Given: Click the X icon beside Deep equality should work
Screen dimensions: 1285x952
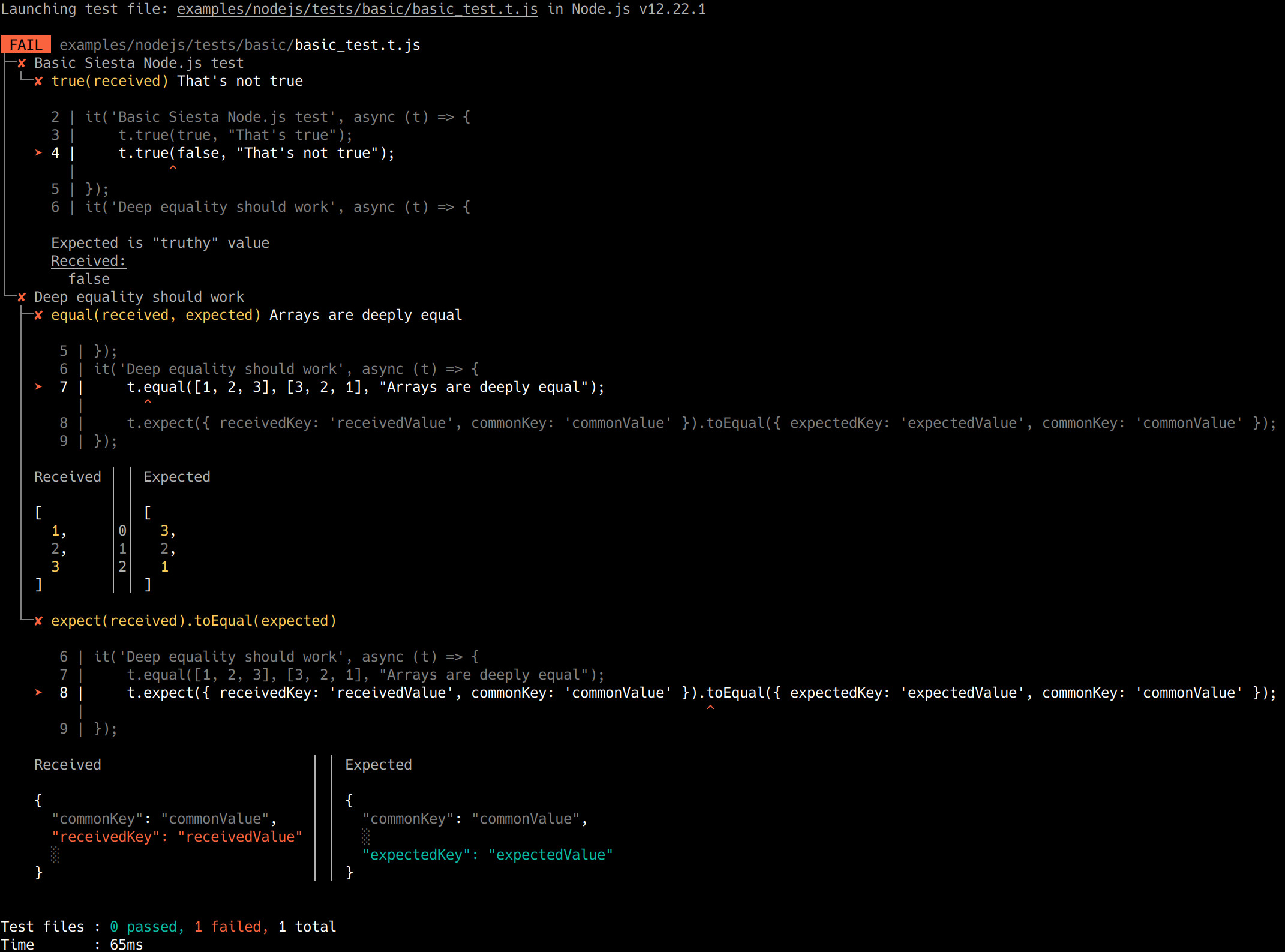Looking at the screenshot, I should point(22,296).
